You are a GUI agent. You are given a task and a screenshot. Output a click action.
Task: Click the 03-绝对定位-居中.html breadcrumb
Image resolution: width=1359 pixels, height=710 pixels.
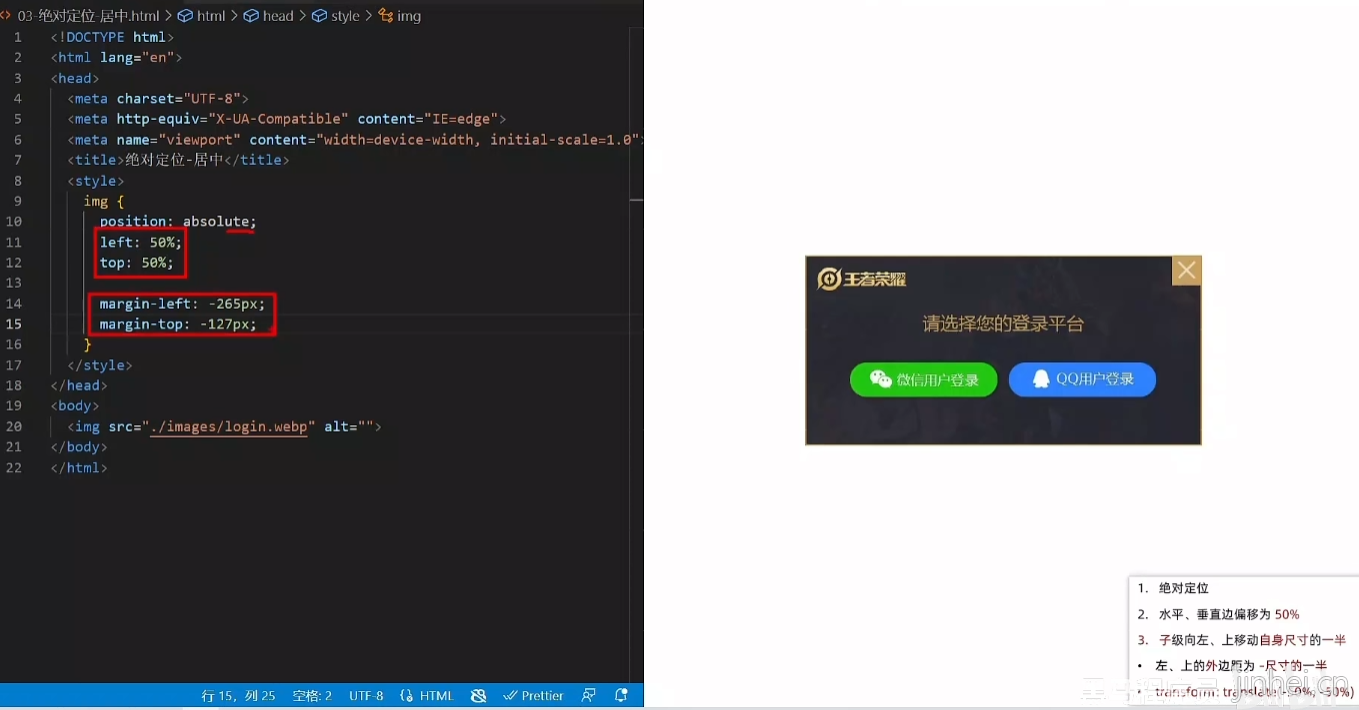[x=89, y=16]
